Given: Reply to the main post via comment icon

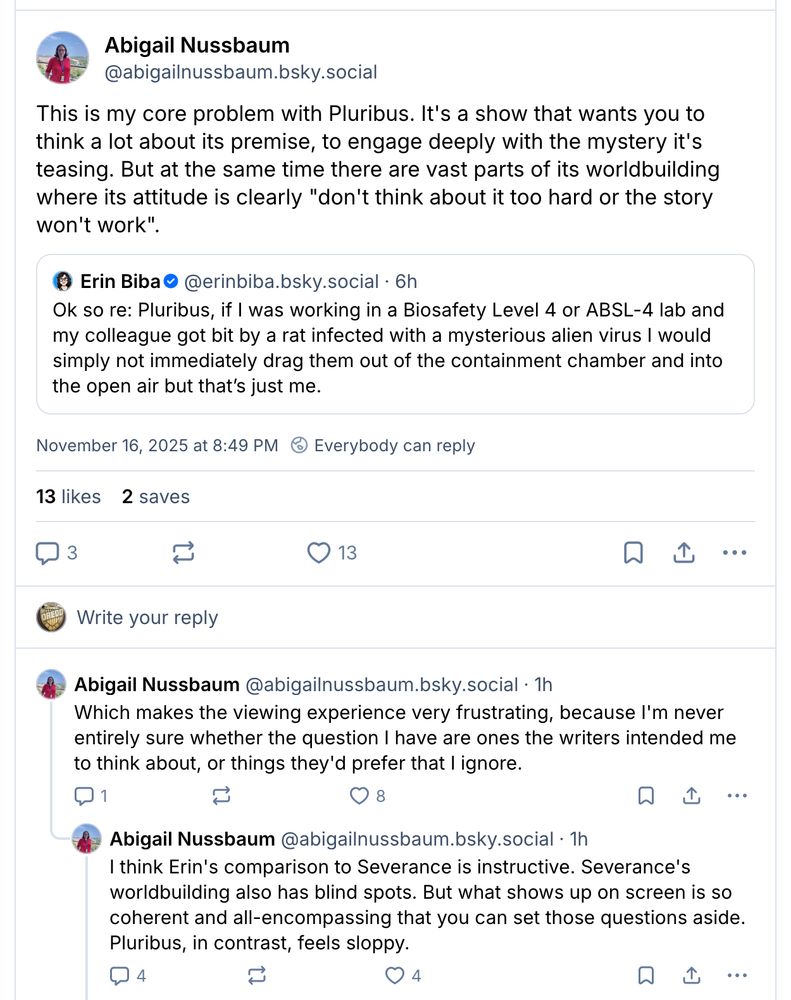Looking at the screenshot, I should (48, 553).
